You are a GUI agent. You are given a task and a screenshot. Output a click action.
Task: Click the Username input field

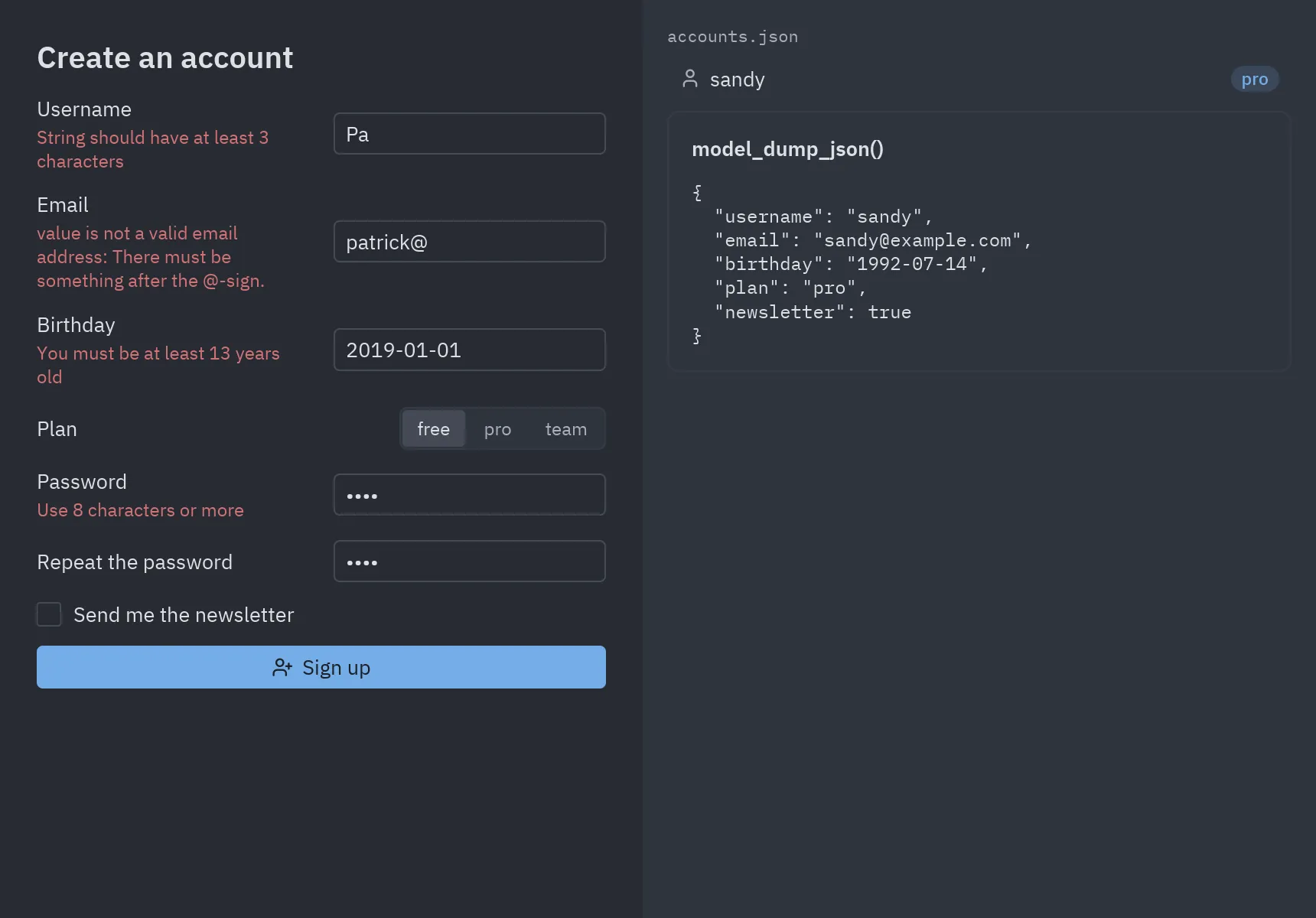[470, 134]
